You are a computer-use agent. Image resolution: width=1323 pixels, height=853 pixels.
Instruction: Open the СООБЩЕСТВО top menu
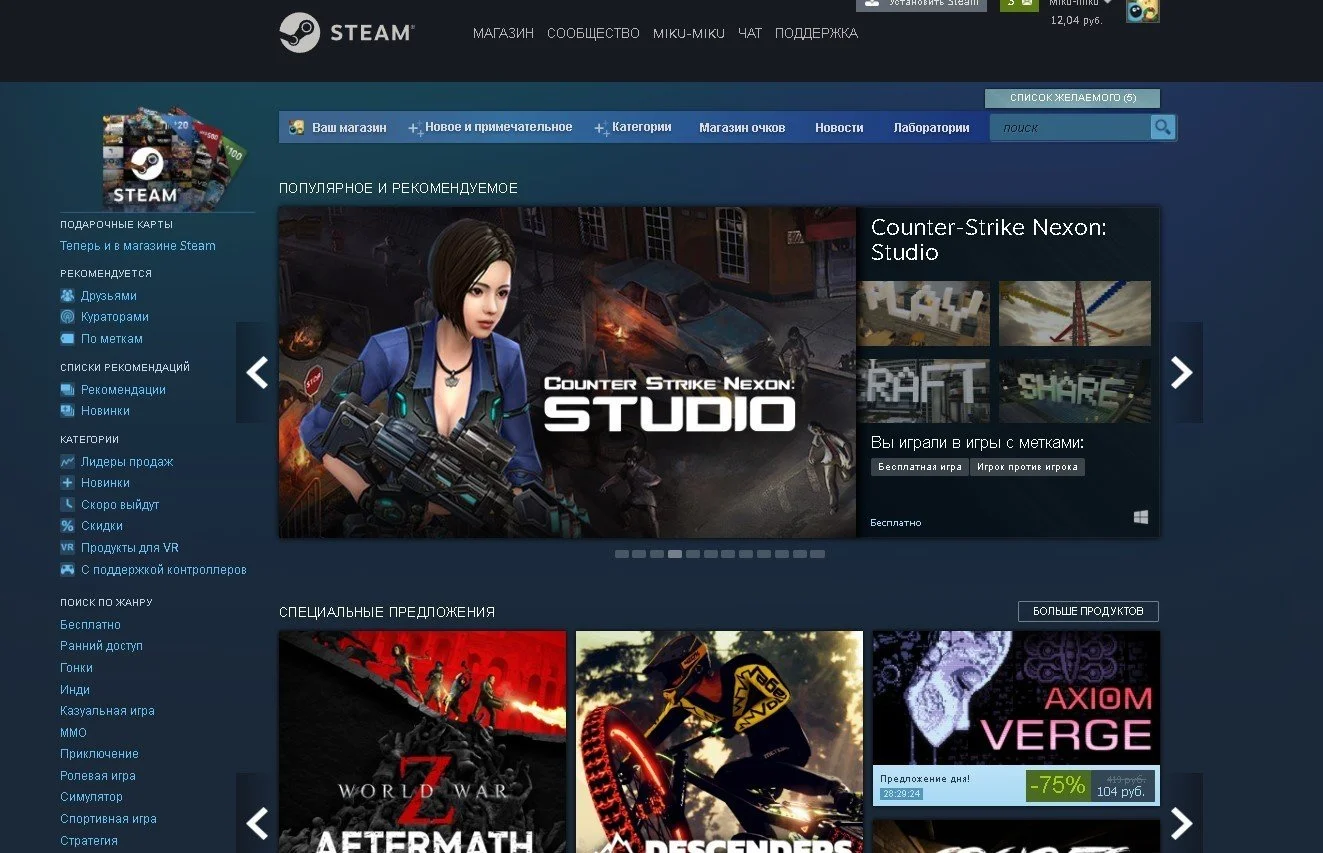point(593,33)
